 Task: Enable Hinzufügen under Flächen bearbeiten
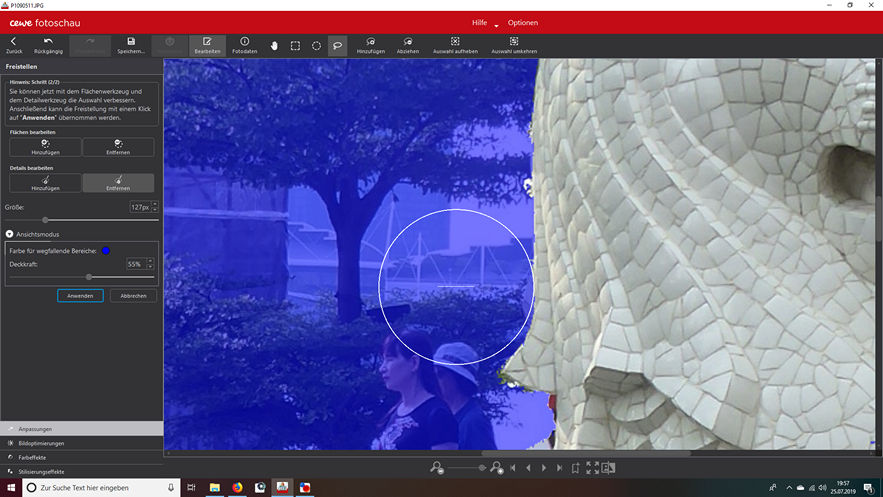45,147
